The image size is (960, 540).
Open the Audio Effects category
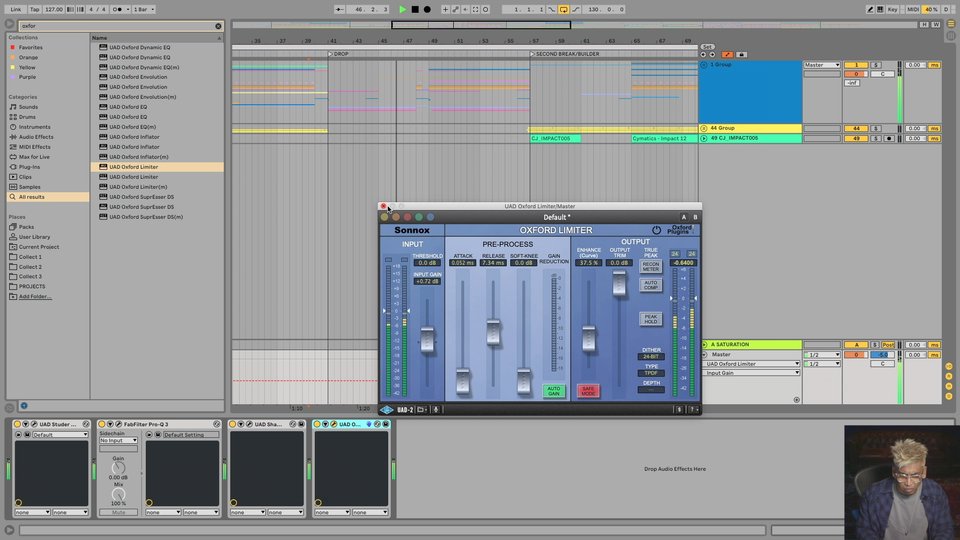36,137
